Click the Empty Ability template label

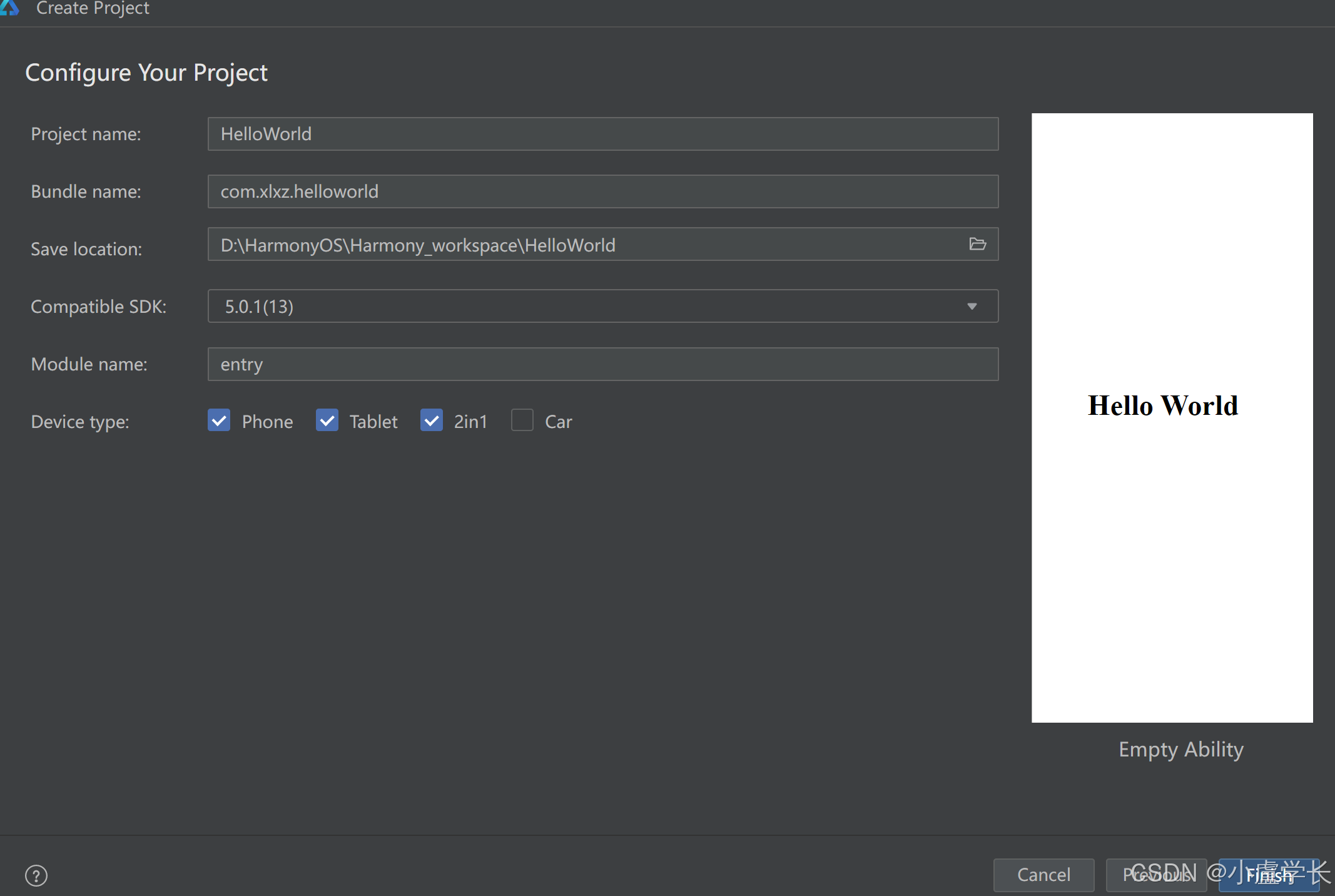click(1180, 749)
